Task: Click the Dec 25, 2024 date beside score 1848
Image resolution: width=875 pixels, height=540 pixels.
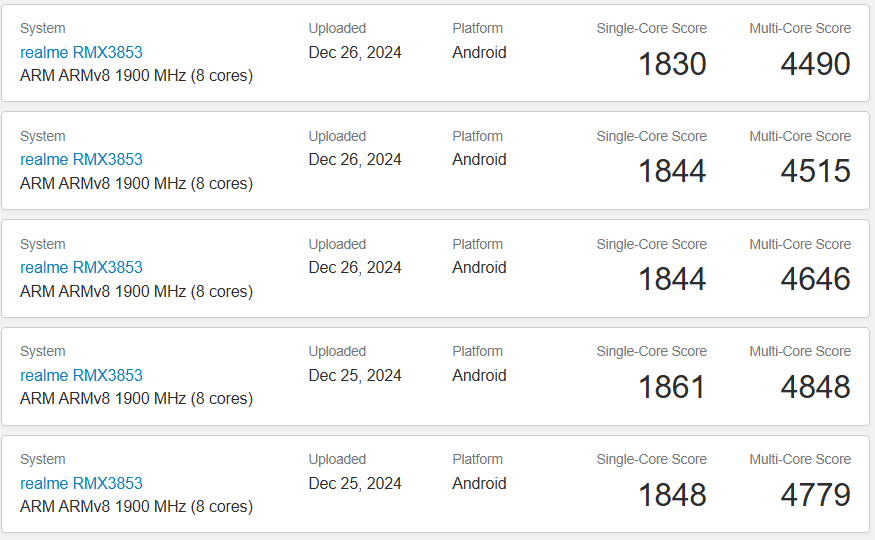Action: click(x=355, y=483)
